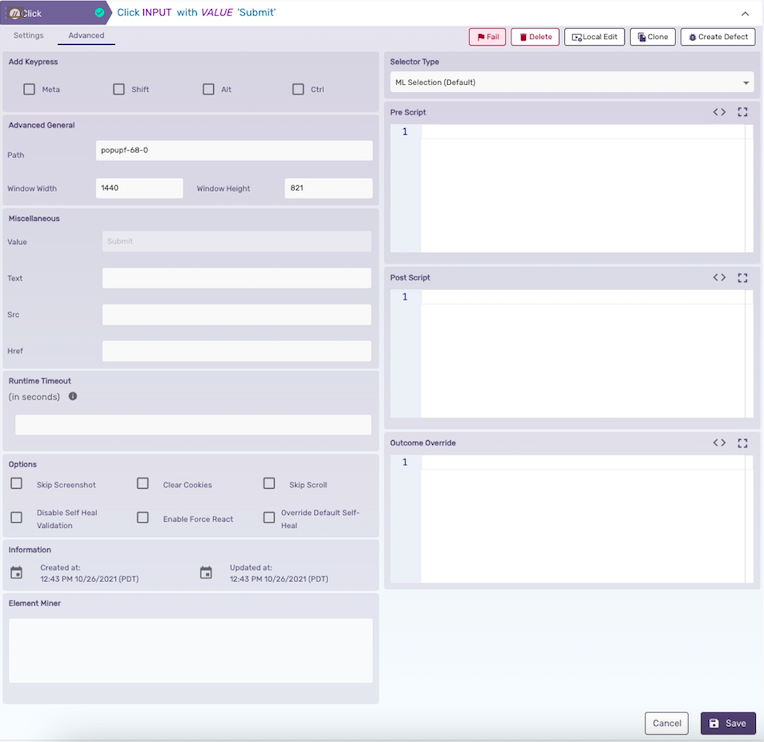Viewport: 764px width, 742px height.
Task: Click the Click step type badge icon
Action: point(15,13)
